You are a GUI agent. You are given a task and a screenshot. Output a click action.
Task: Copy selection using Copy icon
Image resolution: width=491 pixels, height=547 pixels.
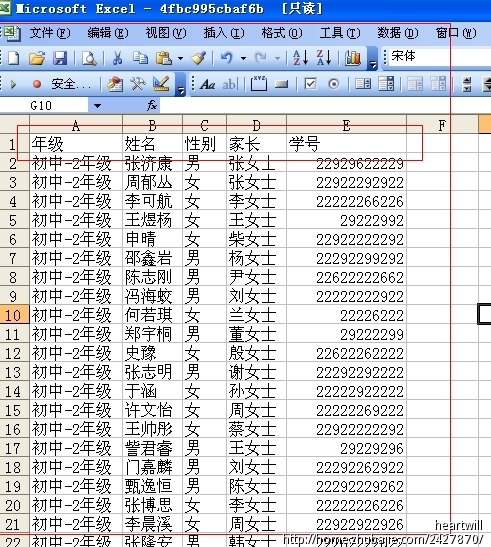[140, 58]
